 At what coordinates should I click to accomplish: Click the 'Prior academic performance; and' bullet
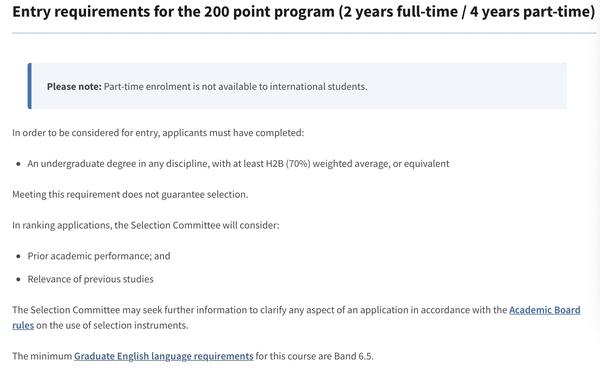[99, 256]
